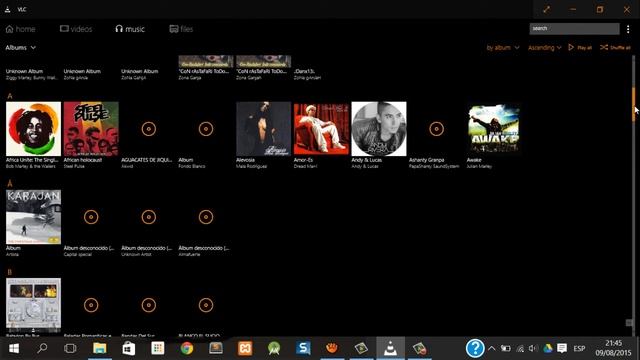Image resolution: width=640 pixels, height=360 pixels.
Task: Open the AGUACATES DE JIQUI album disc icon
Action: click(149, 129)
